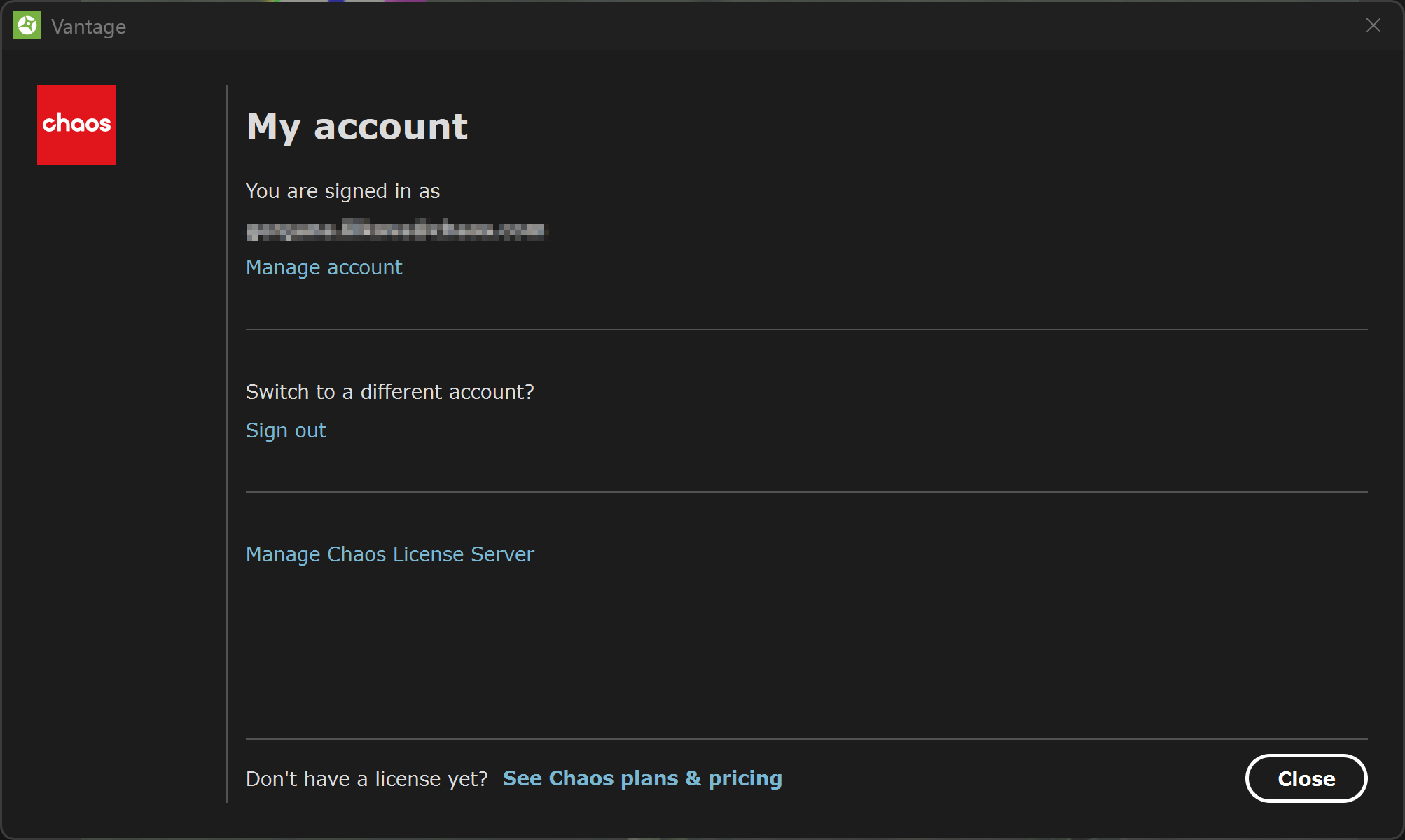Click the rounded Close button

coord(1306,778)
